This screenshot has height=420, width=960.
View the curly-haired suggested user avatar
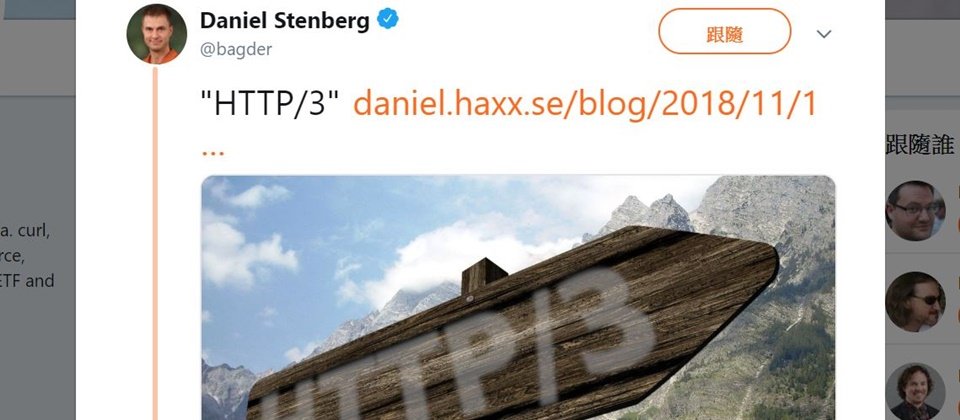915,391
